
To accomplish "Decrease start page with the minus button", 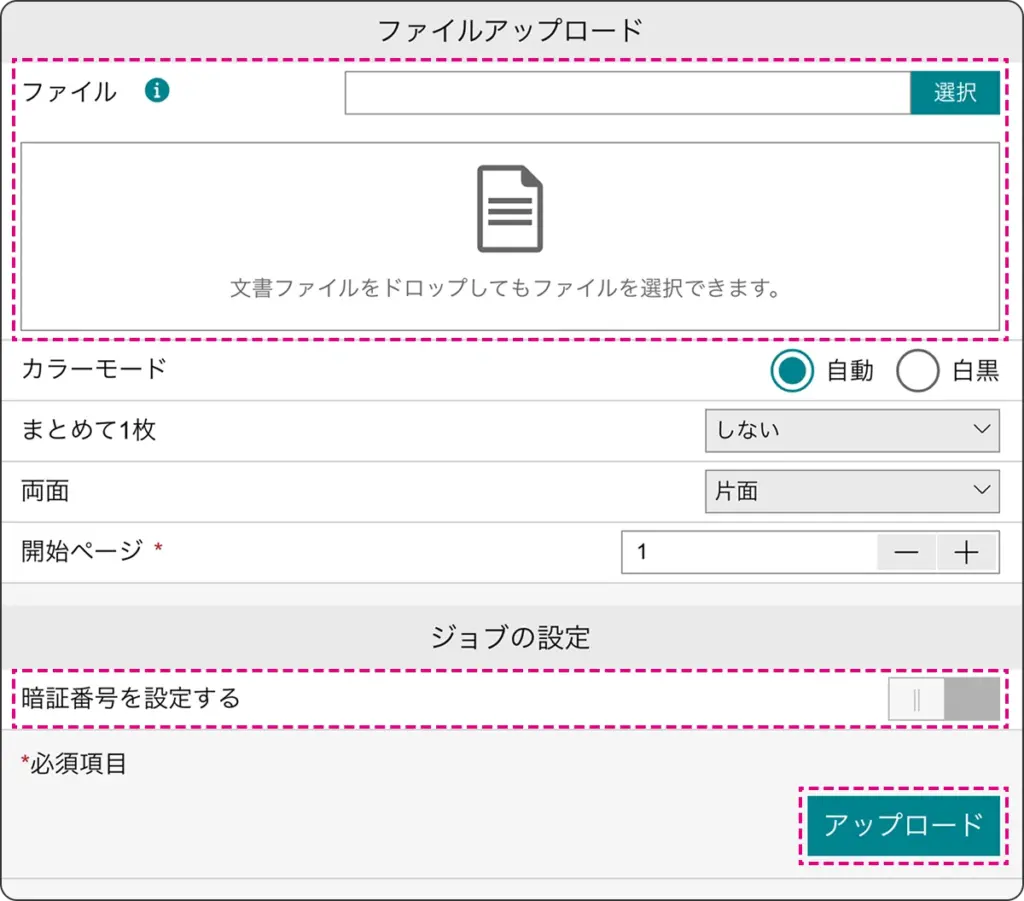I will point(906,553).
